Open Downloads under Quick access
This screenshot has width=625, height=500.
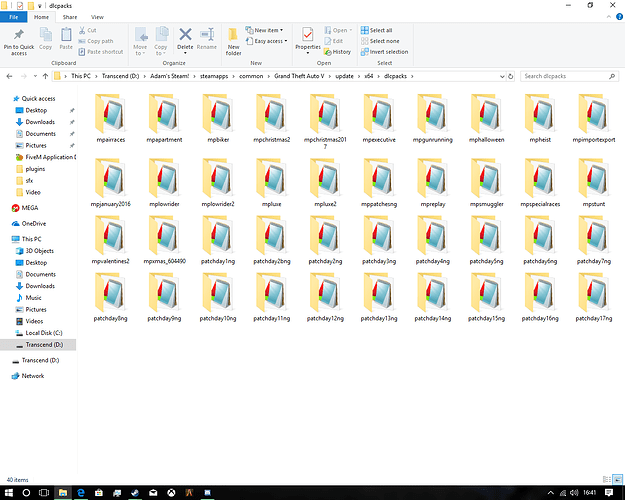coord(40,122)
